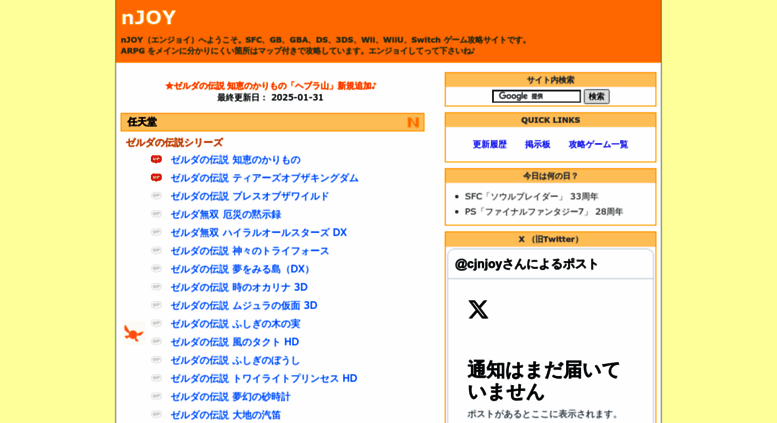Image resolution: width=777 pixels, height=423 pixels.
Task: Click the gray icon beside ハイラルオールスターズ DX
Action: [x=156, y=232]
